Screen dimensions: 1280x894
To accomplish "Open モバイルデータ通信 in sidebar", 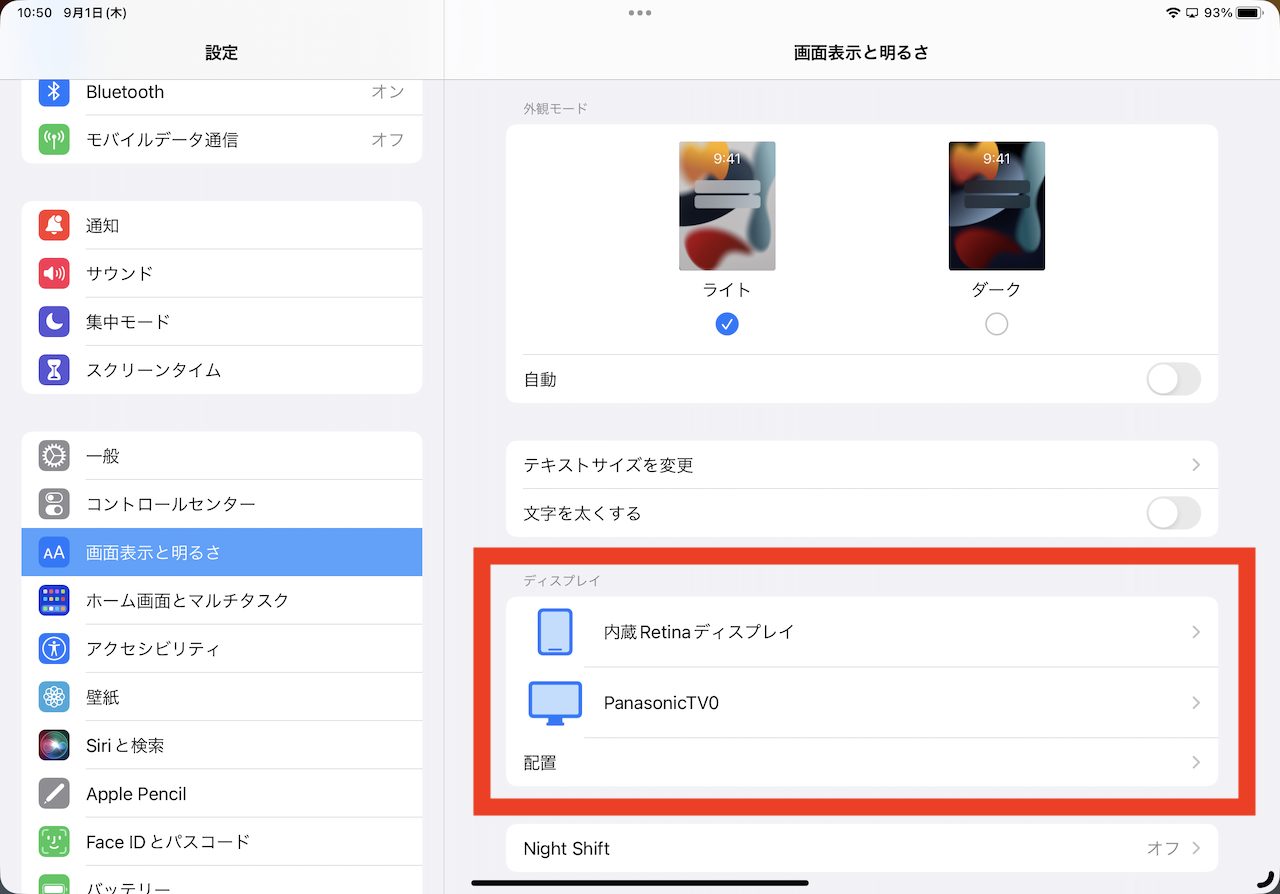I will pyautogui.click(x=222, y=140).
